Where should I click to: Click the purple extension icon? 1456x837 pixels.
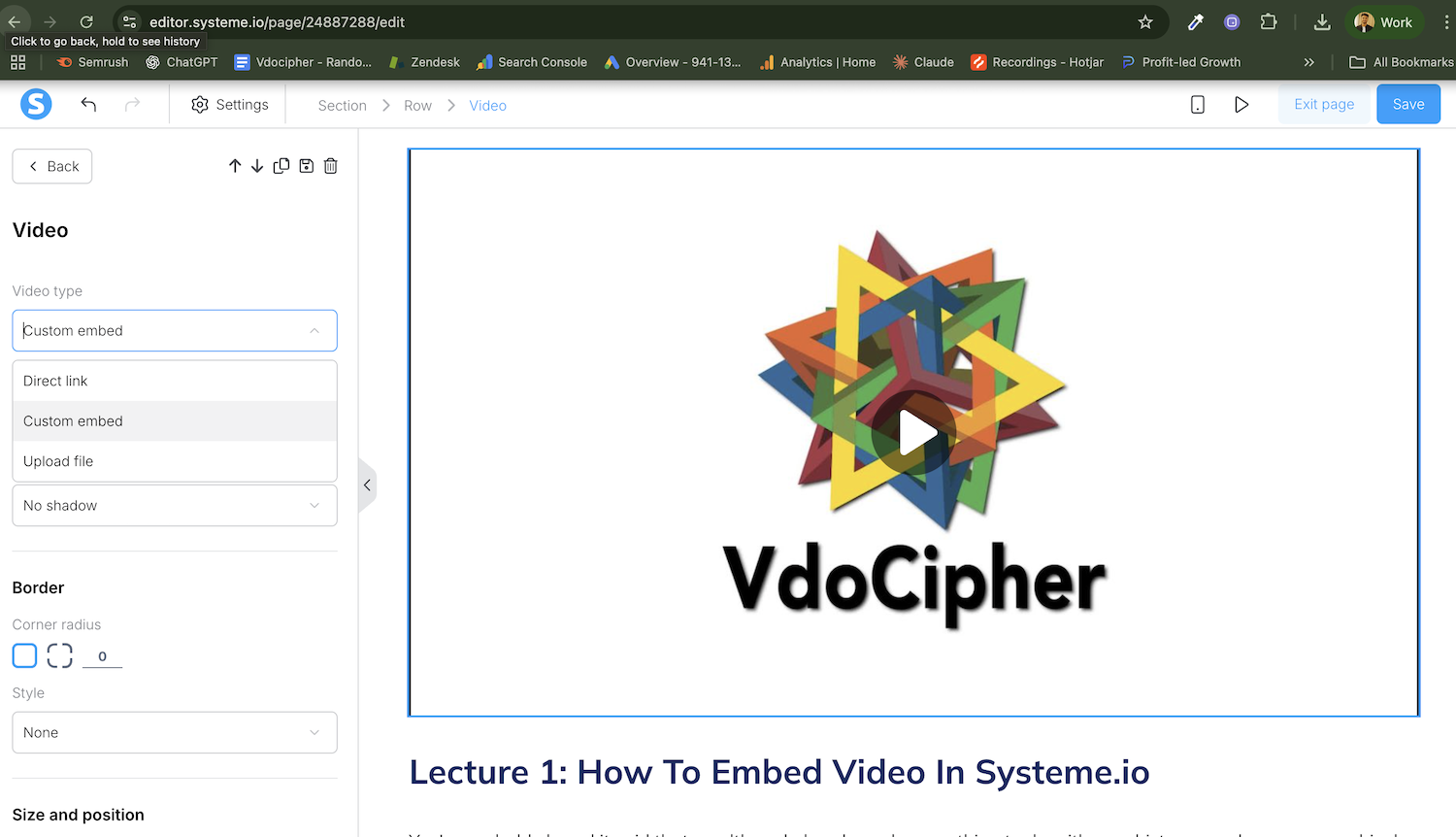1232,21
